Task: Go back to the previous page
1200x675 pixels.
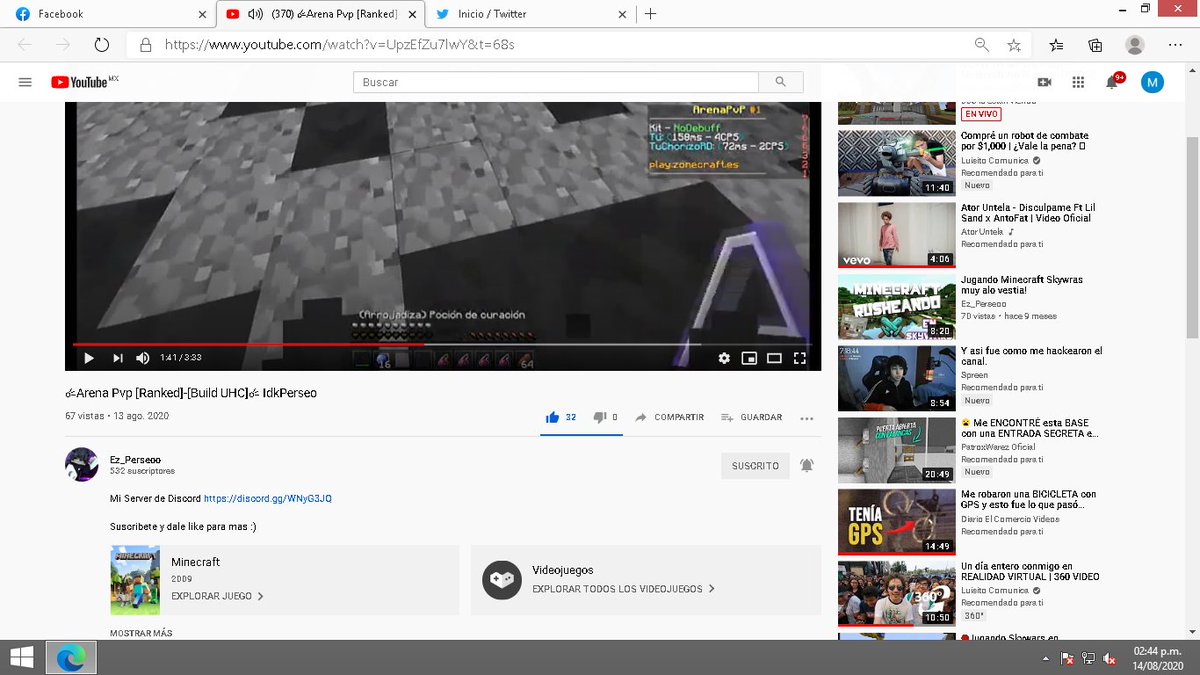Action: coord(25,45)
